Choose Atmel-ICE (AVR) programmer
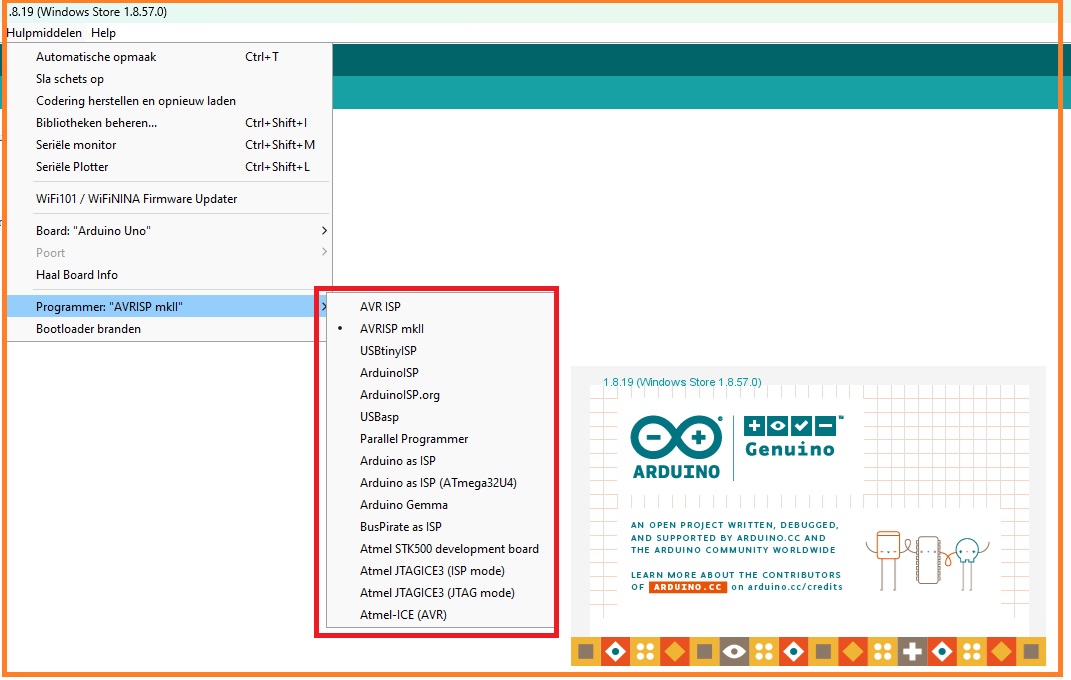Viewport: 1071px width, 680px height. tap(441, 614)
